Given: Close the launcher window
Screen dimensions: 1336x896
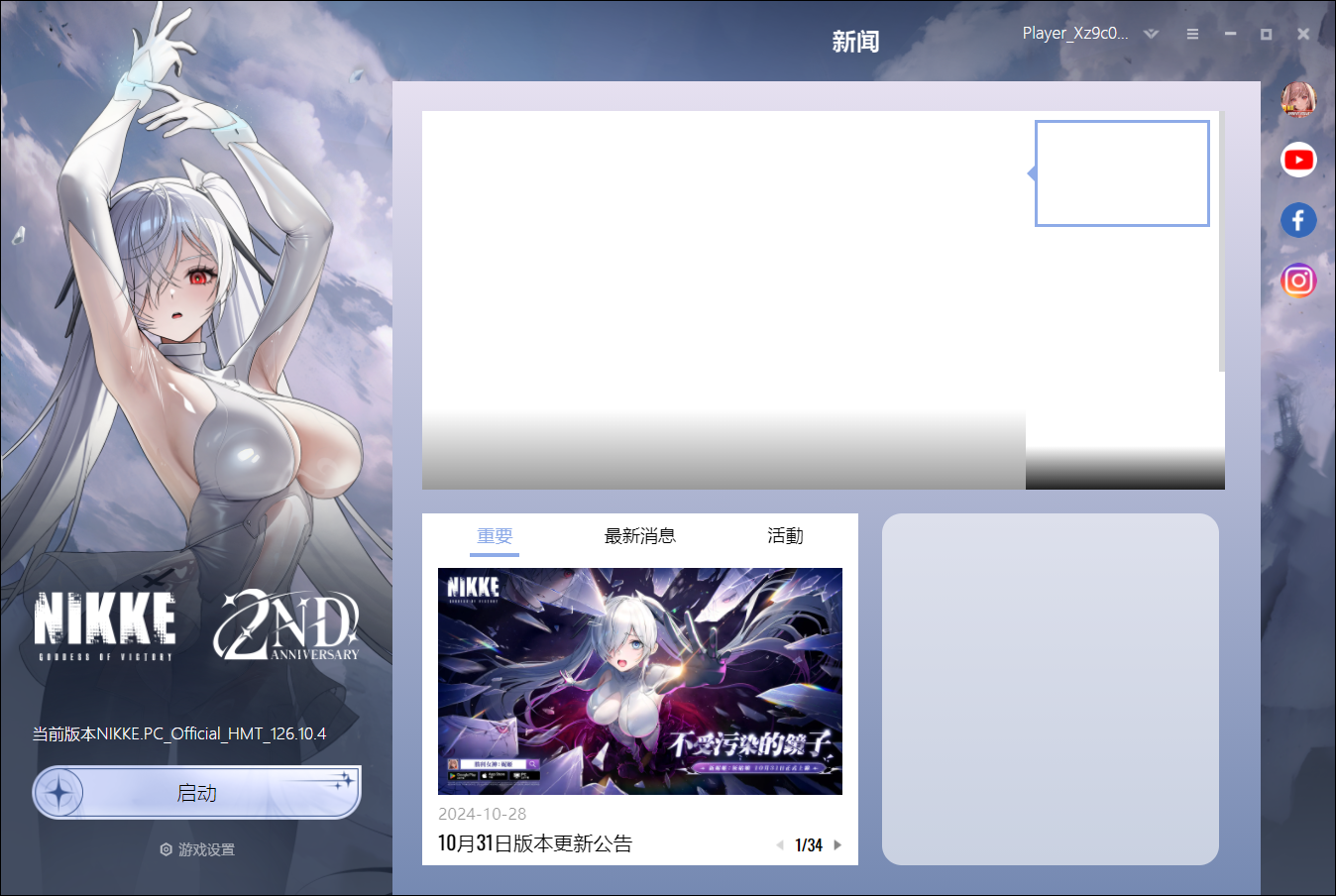Looking at the screenshot, I should [x=1303, y=34].
